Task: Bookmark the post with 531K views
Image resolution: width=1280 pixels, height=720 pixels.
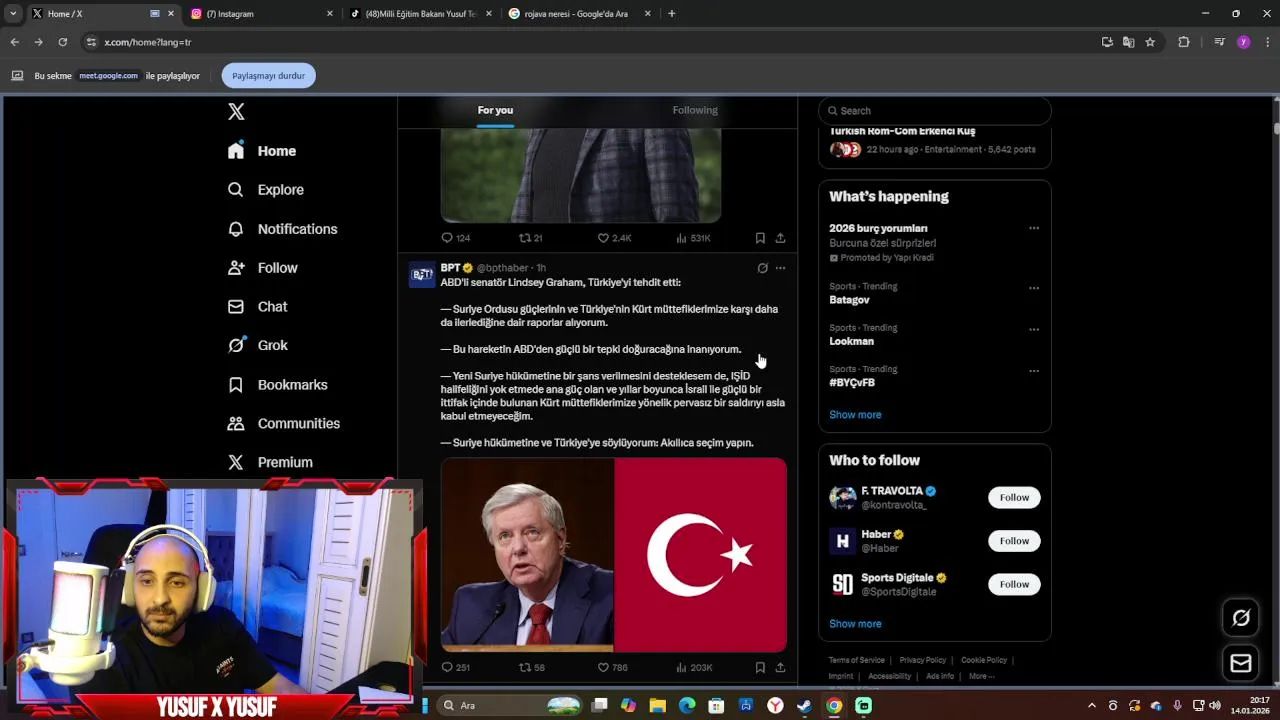Action: click(x=760, y=238)
